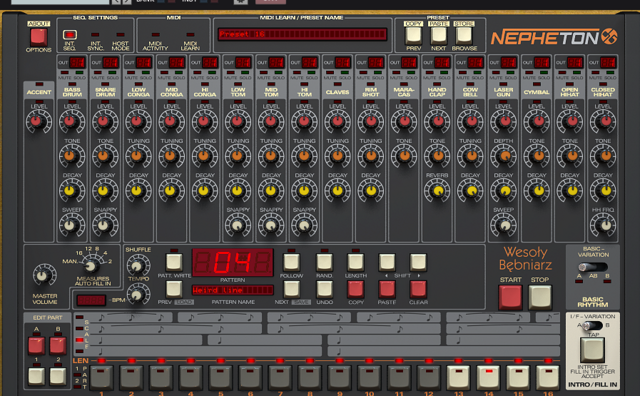Toggle the PATT. WRITE button
This screenshot has height=396, width=640.
[x=174, y=262]
